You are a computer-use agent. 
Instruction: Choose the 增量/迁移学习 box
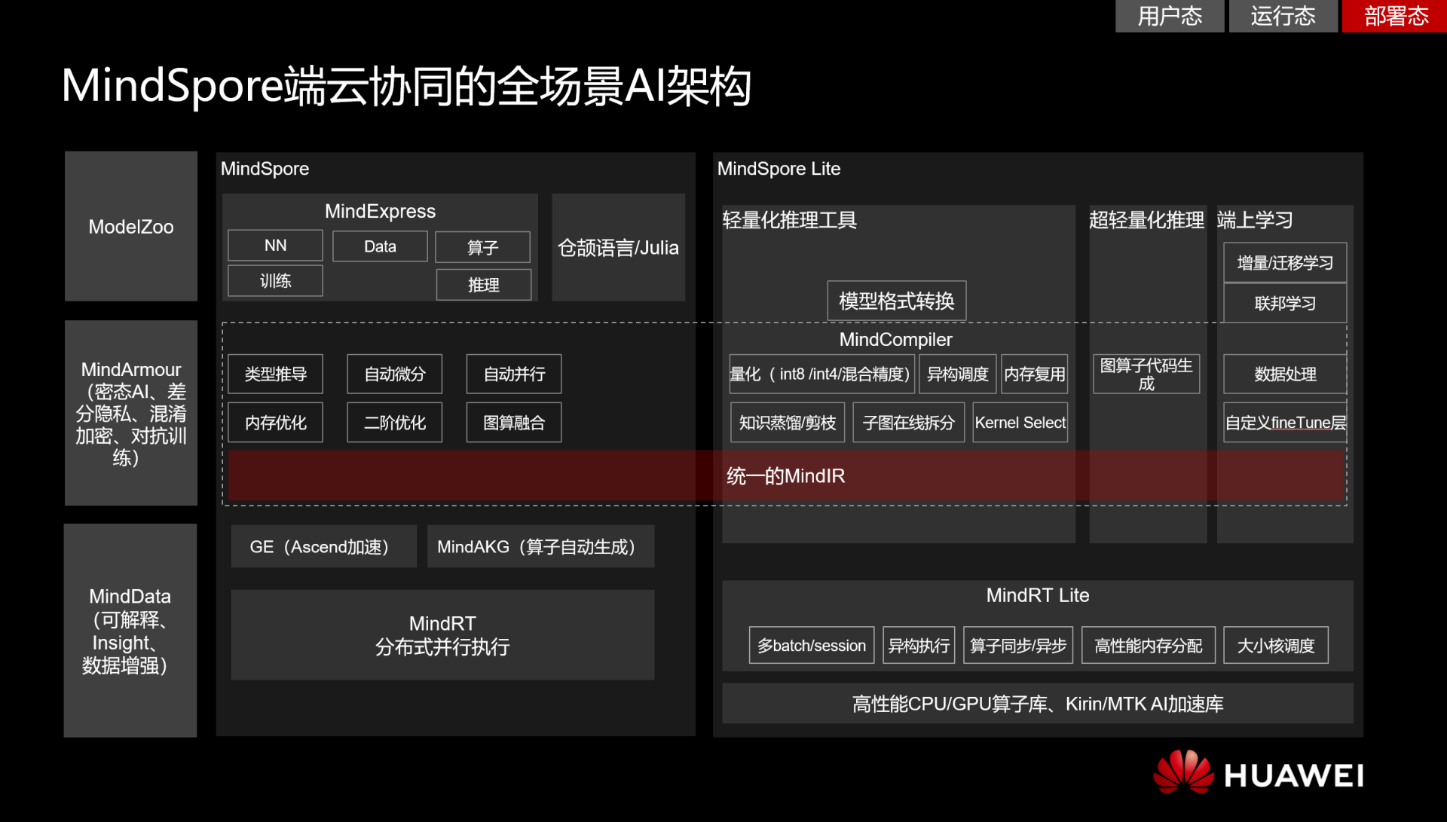point(1285,263)
